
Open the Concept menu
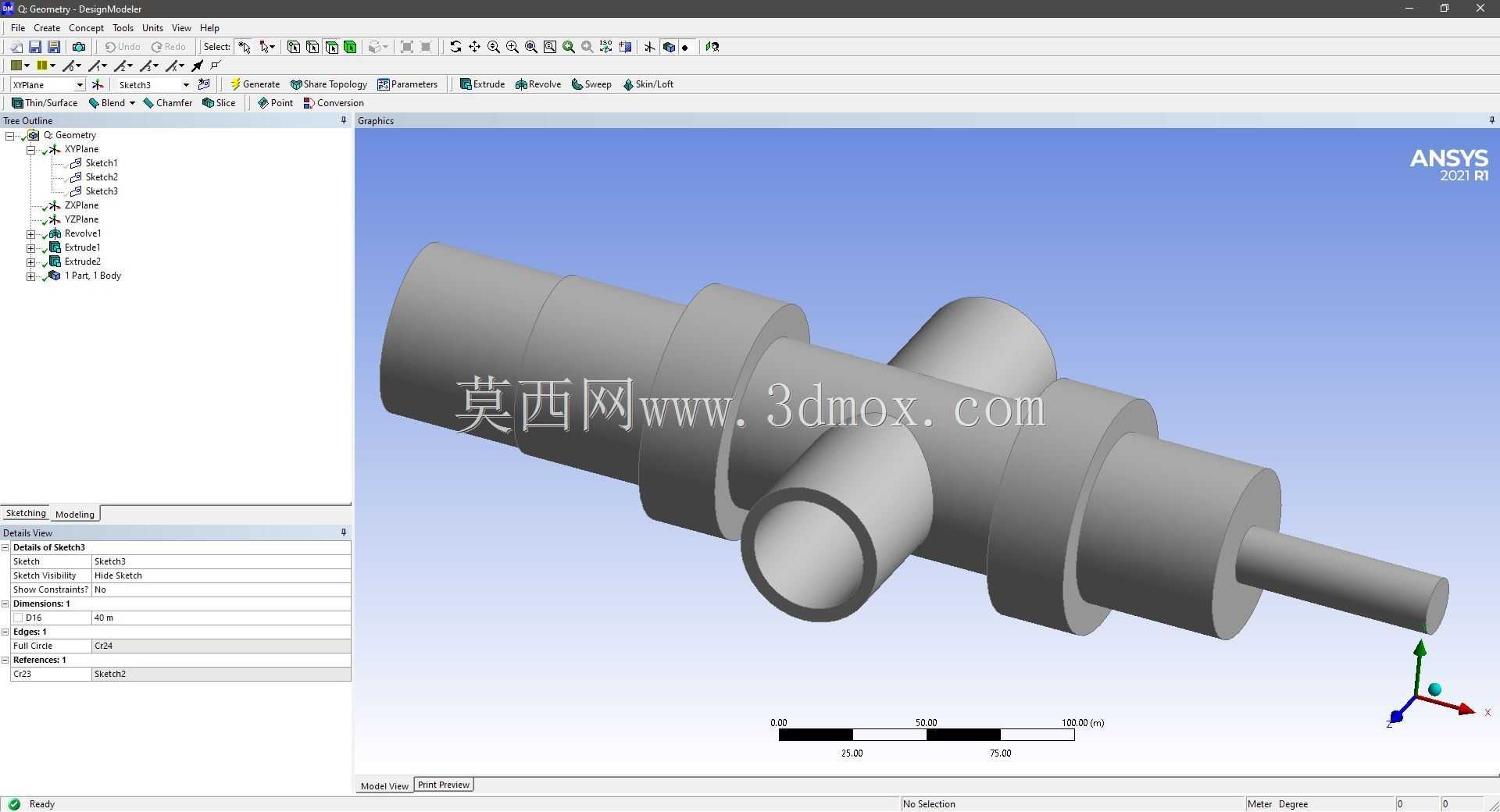point(86,28)
